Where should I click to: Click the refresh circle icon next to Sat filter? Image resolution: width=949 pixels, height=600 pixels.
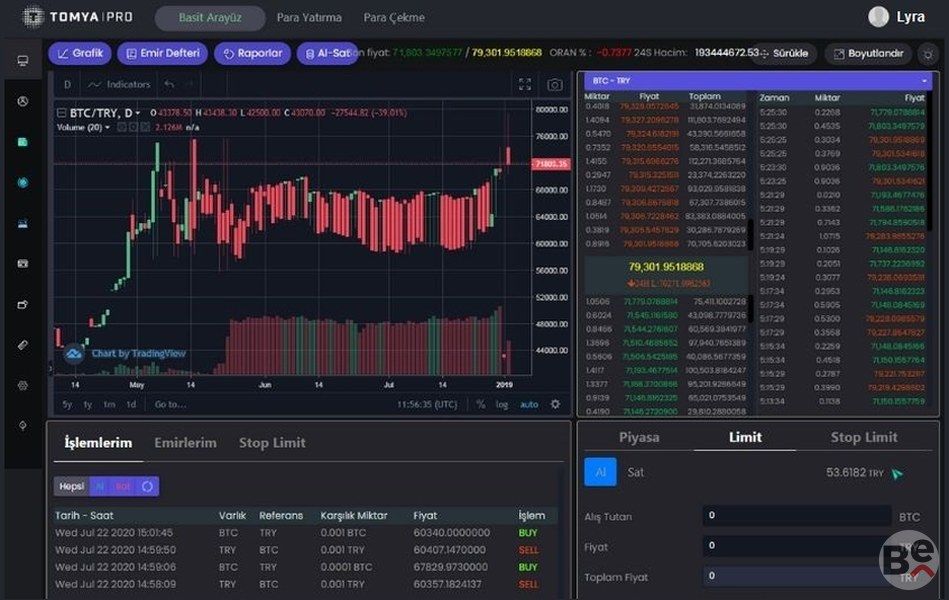[147, 486]
